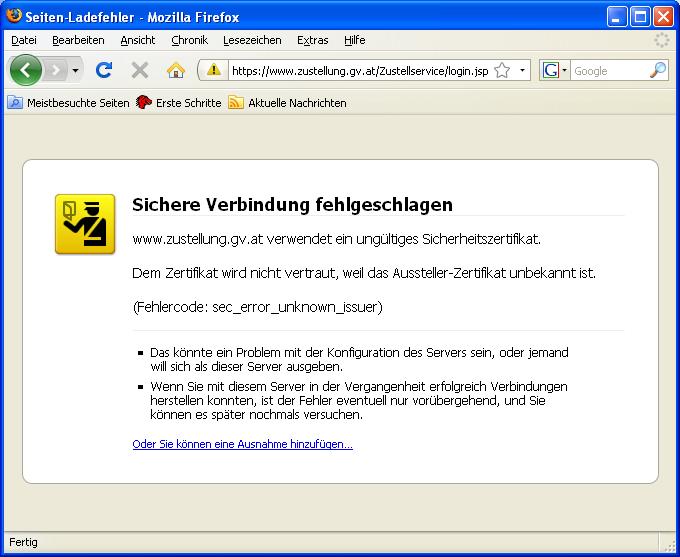Bookmark this page with the star icon

coord(502,71)
